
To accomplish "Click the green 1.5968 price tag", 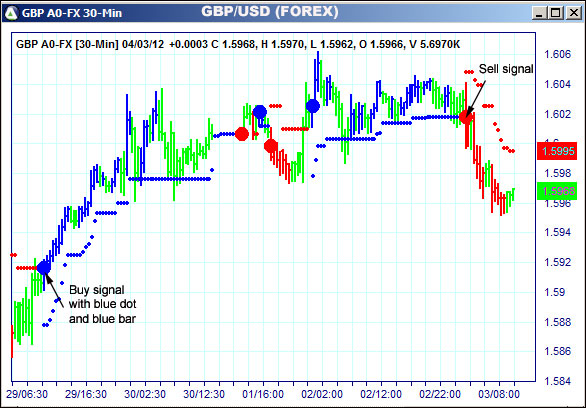I will pos(557,191).
